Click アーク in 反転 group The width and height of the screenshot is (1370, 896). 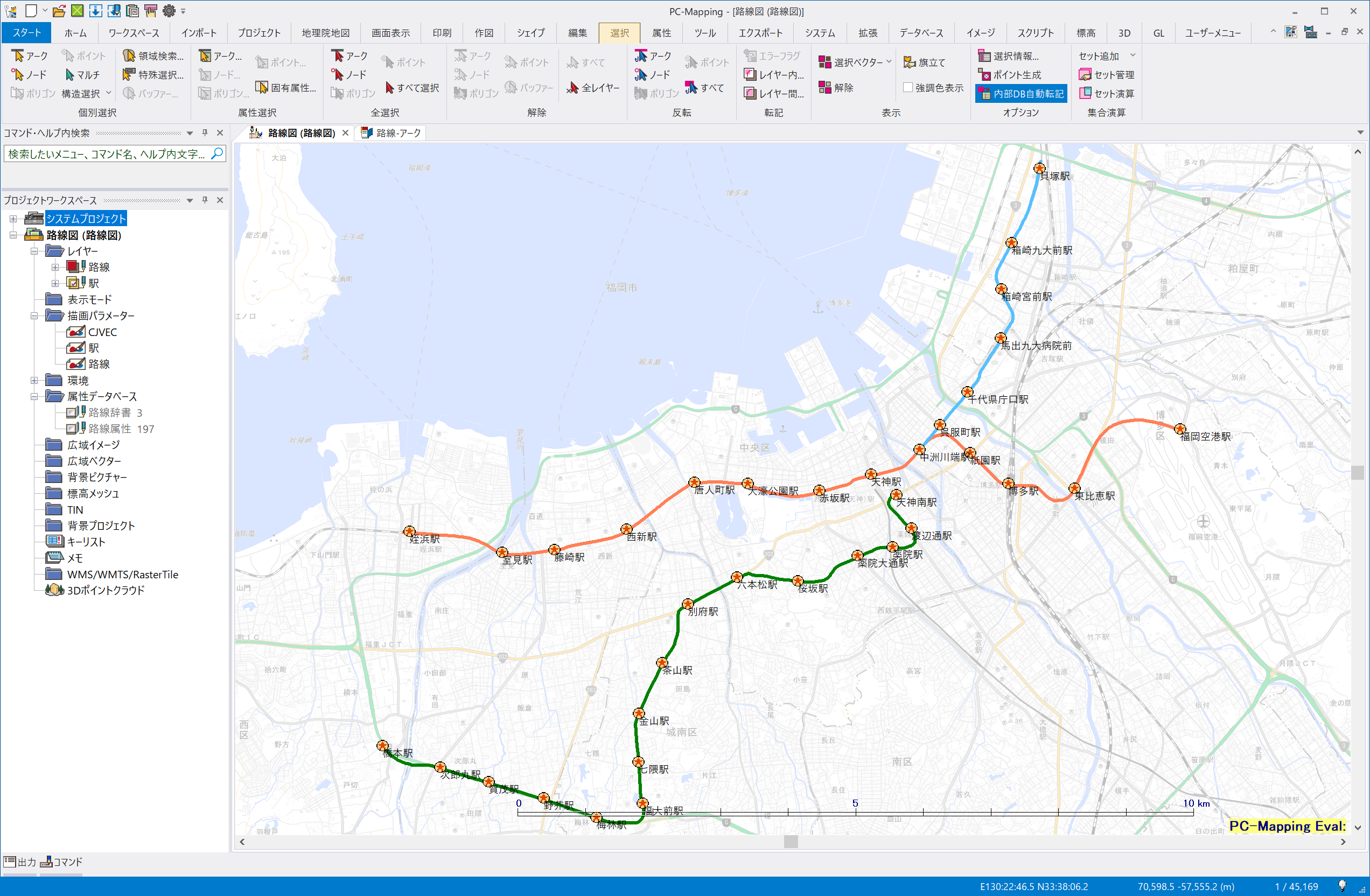pos(653,56)
